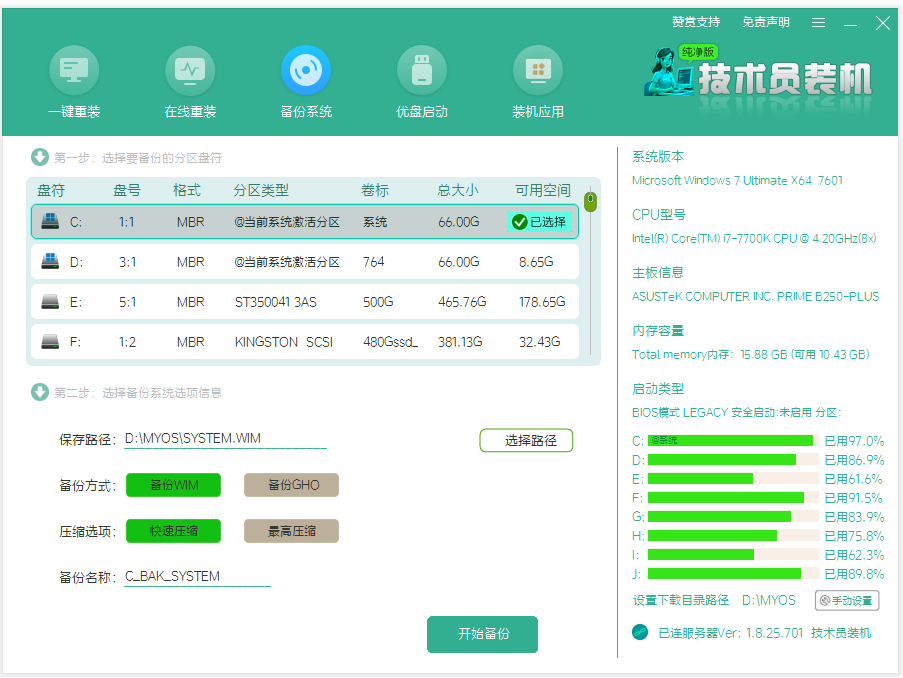
Task: Select the E: ST350041 3AS partition row
Action: [305, 302]
